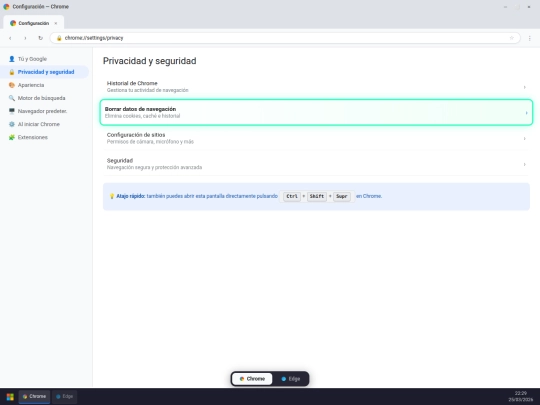Click 'Gestiona tu actividad de navegación' subtitle

click(147, 90)
